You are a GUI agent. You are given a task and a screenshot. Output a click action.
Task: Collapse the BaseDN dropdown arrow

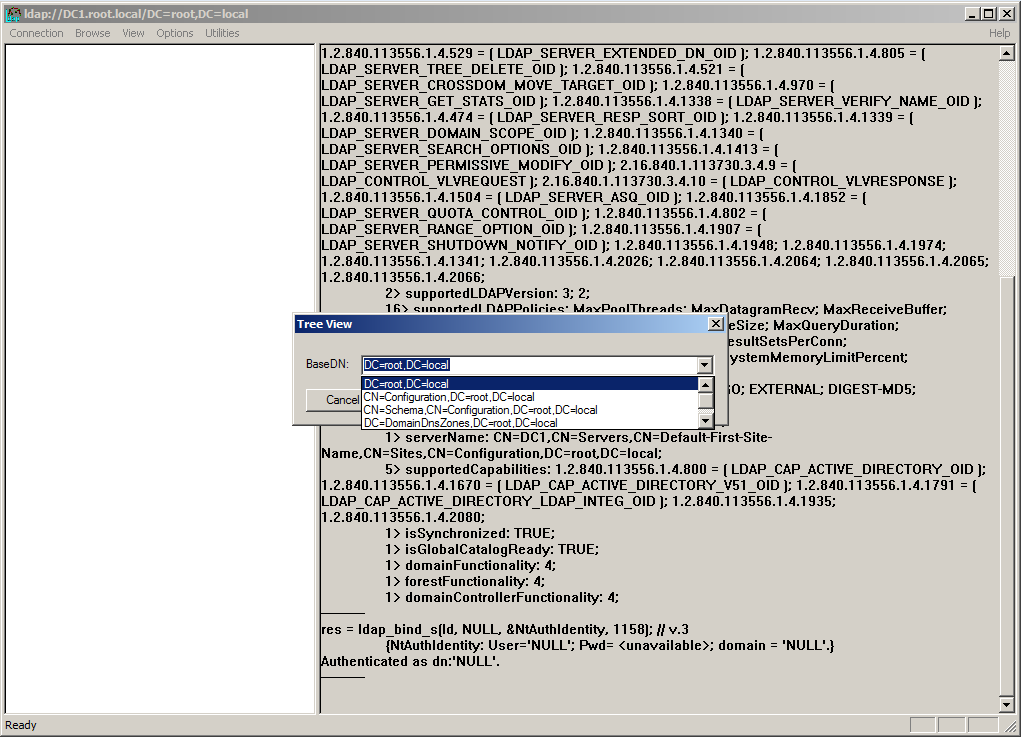(x=704, y=364)
